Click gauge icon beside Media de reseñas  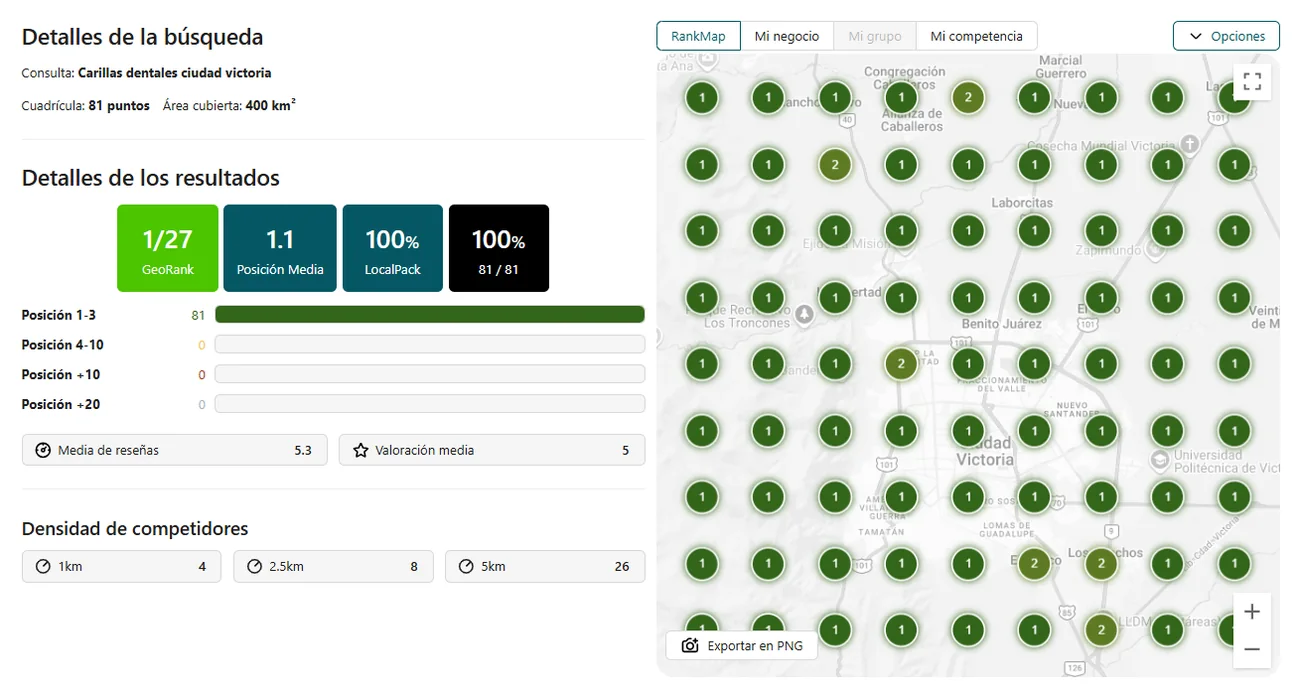(43, 450)
